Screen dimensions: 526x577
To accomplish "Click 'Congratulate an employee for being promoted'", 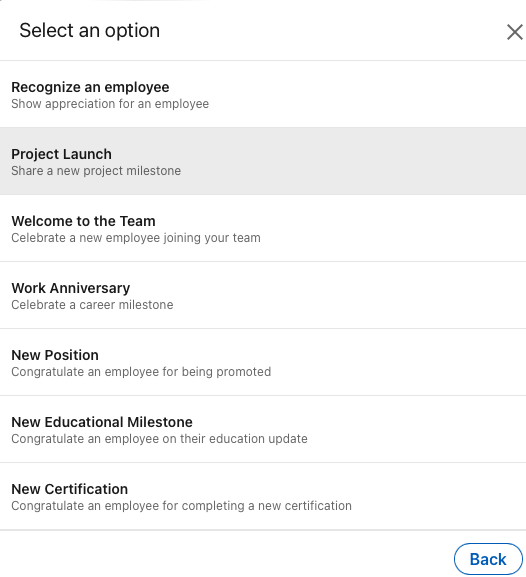I will point(141,372).
